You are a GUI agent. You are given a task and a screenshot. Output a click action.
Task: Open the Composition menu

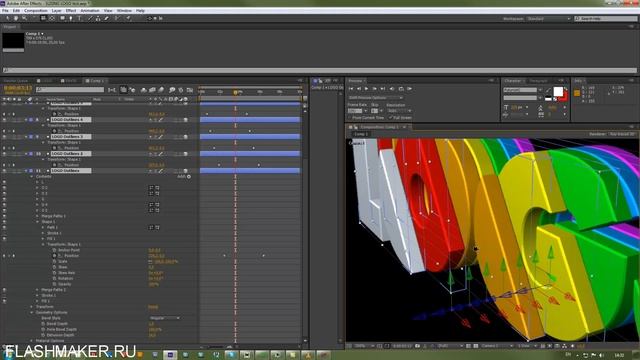point(36,11)
